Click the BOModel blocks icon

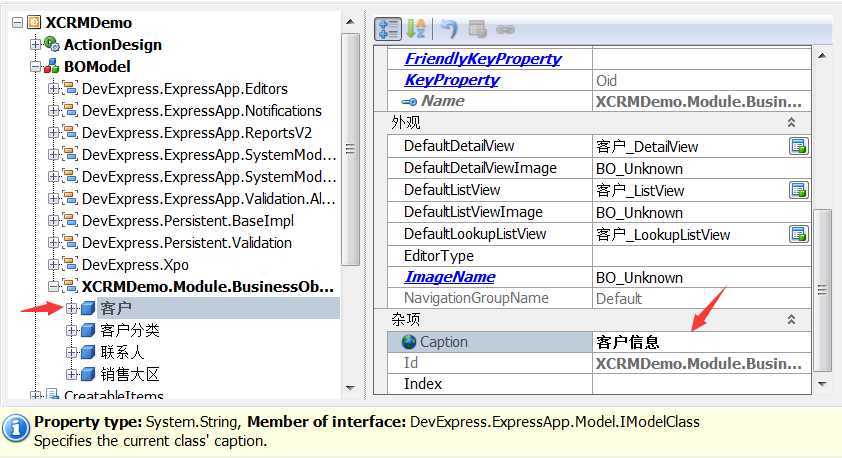pyautogui.click(x=52, y=66)
